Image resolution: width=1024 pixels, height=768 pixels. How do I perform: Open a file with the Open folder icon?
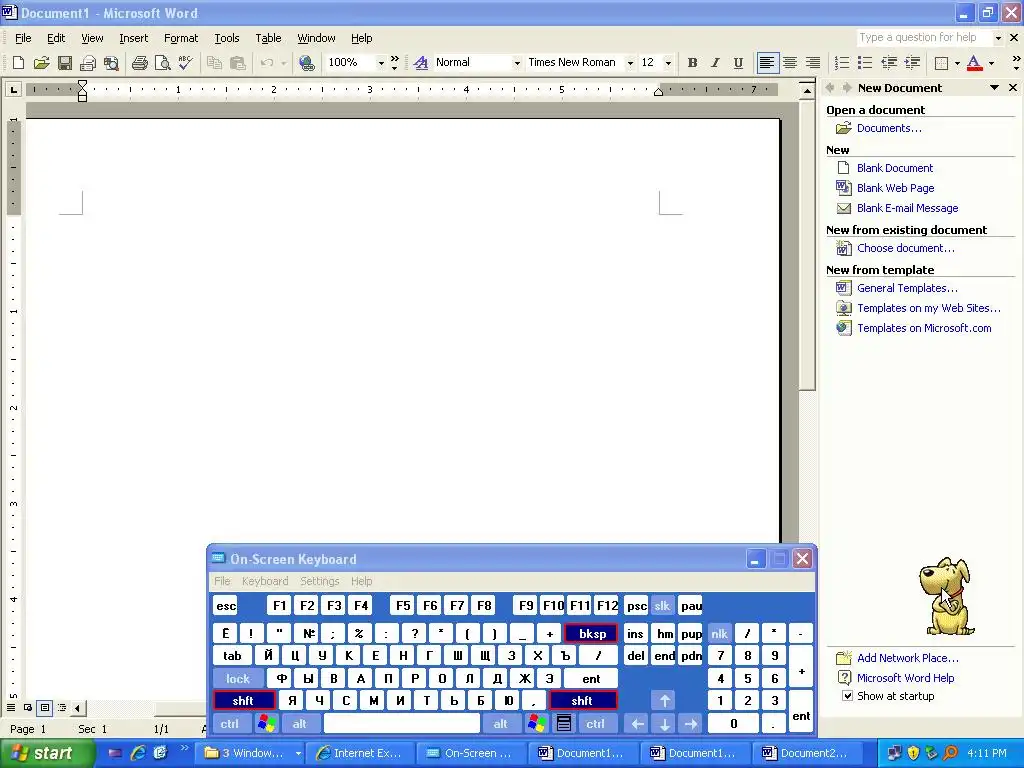tap(41, 63)
